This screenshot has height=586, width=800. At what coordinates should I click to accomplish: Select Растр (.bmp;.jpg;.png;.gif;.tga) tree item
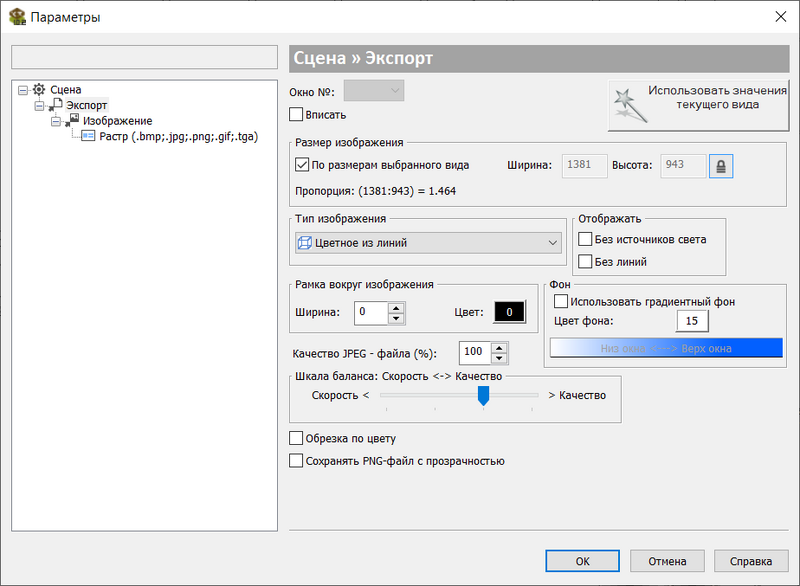tap(179, 137)
